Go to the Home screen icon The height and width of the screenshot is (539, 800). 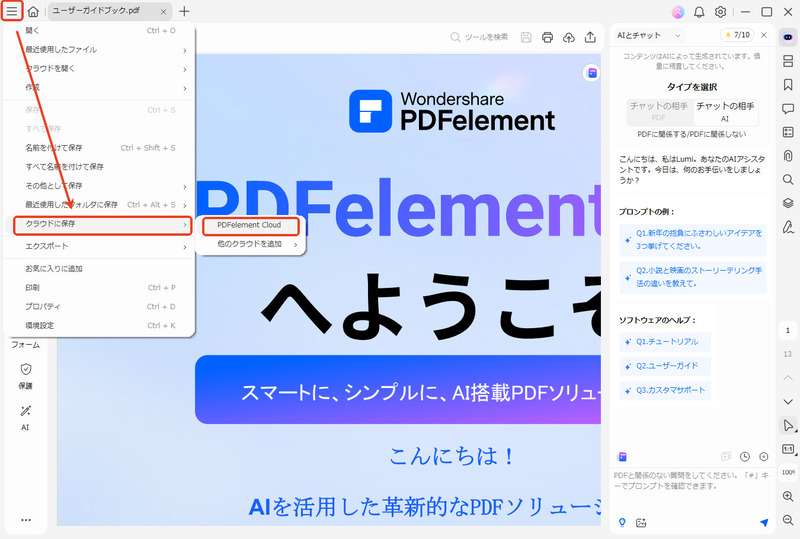[33, 11]
